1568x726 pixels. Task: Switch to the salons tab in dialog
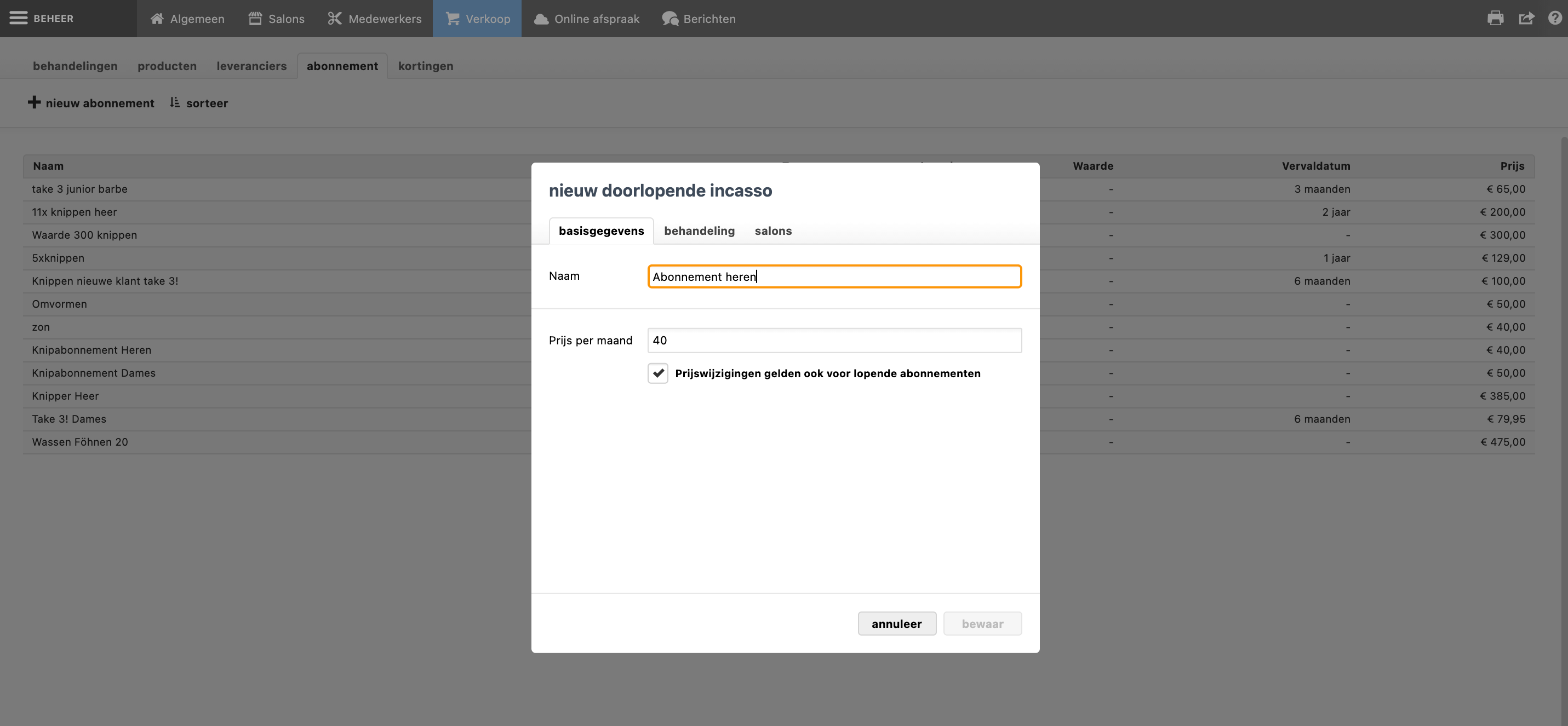pos(772,231)
